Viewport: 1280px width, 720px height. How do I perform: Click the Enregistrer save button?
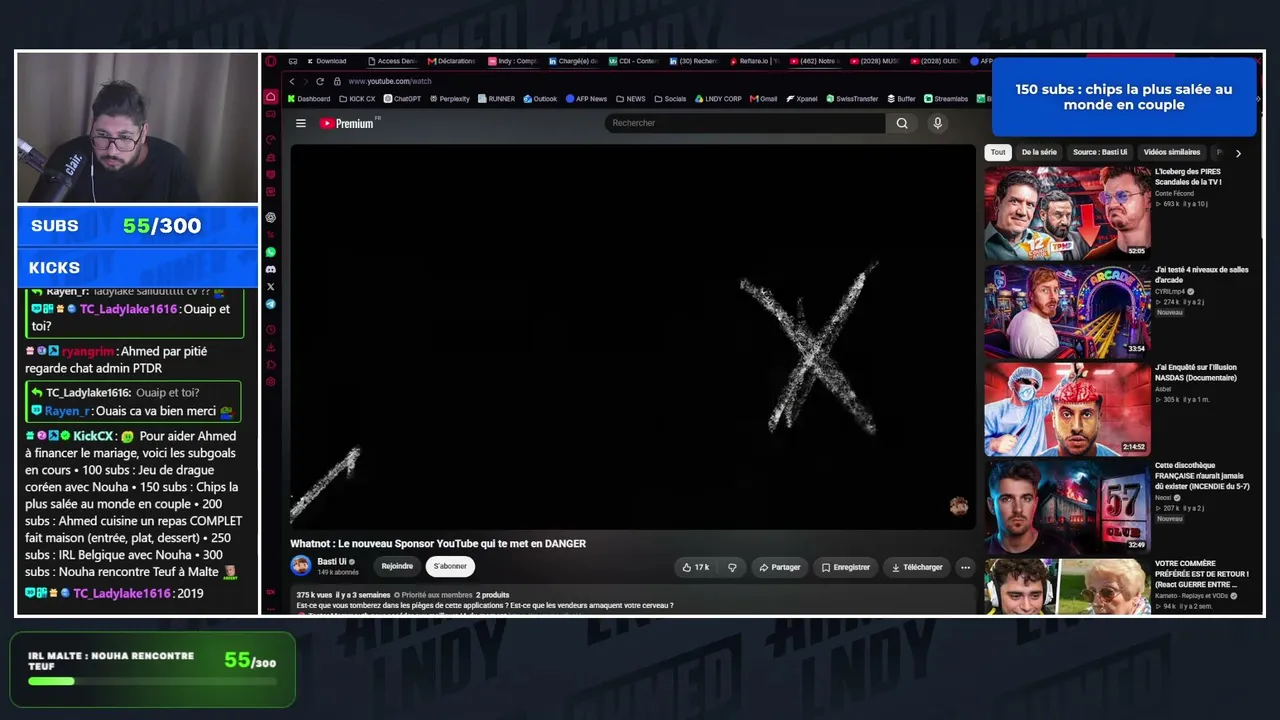(x=846, y=567)
